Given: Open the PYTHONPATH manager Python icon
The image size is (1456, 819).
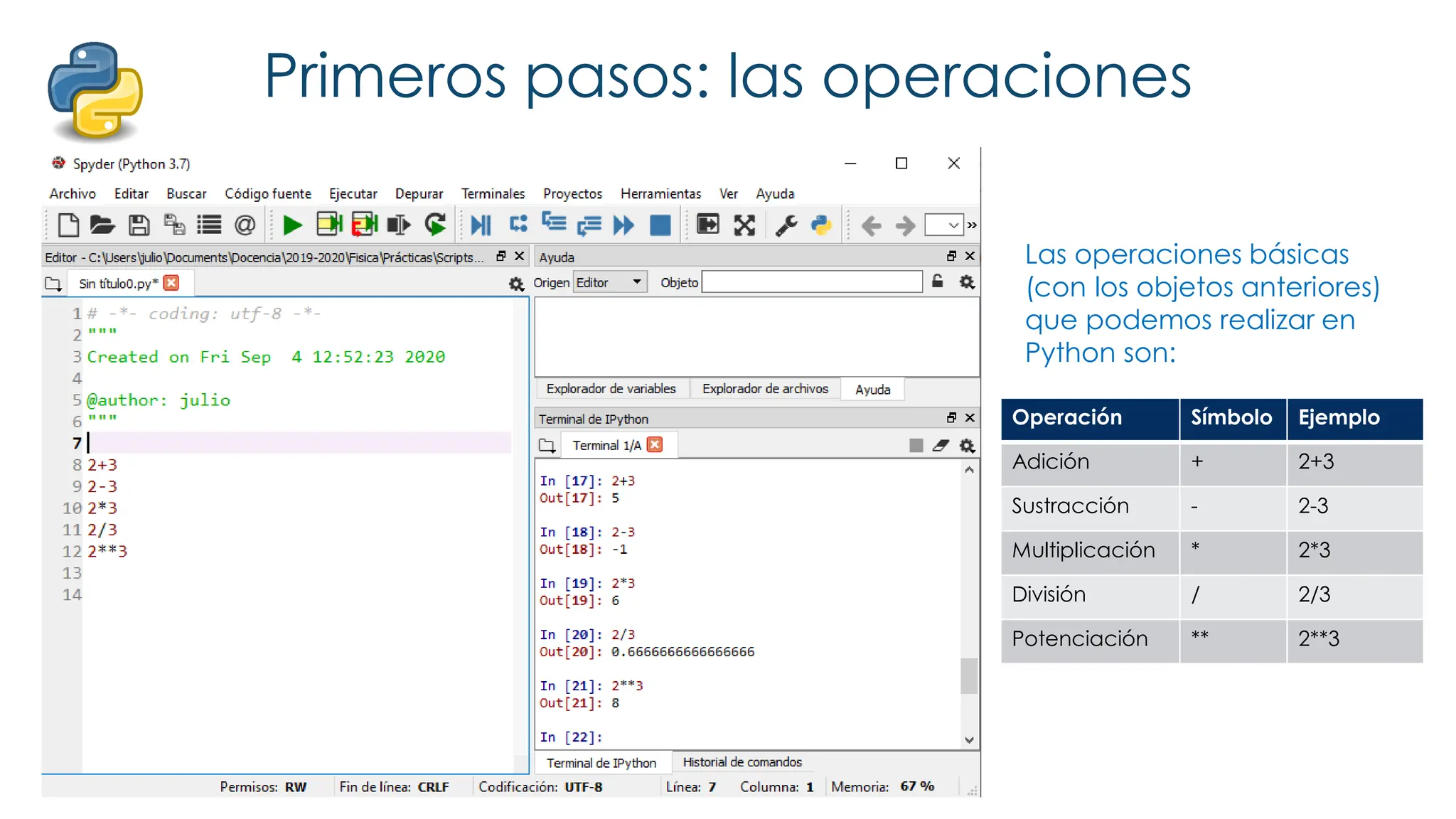Looking at the screenshot, I should pos(822,225).
